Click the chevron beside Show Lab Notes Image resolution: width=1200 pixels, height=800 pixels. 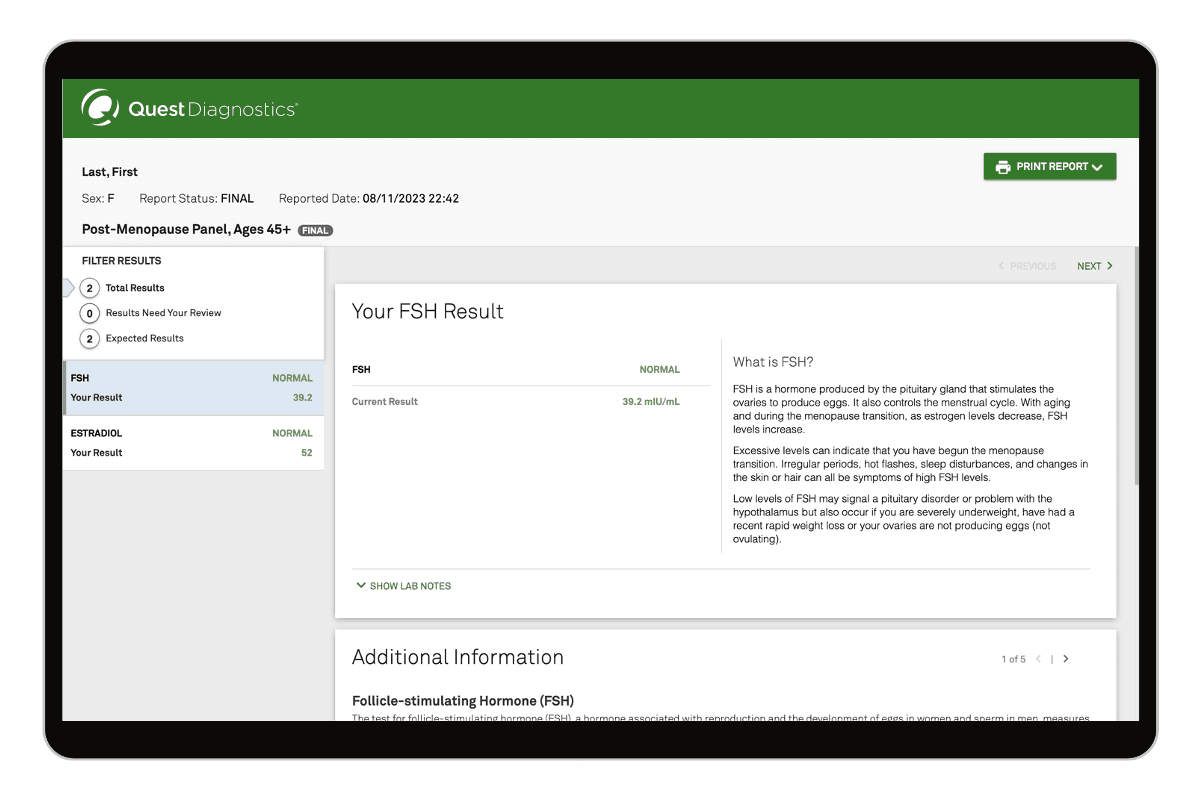click(361, 586)
